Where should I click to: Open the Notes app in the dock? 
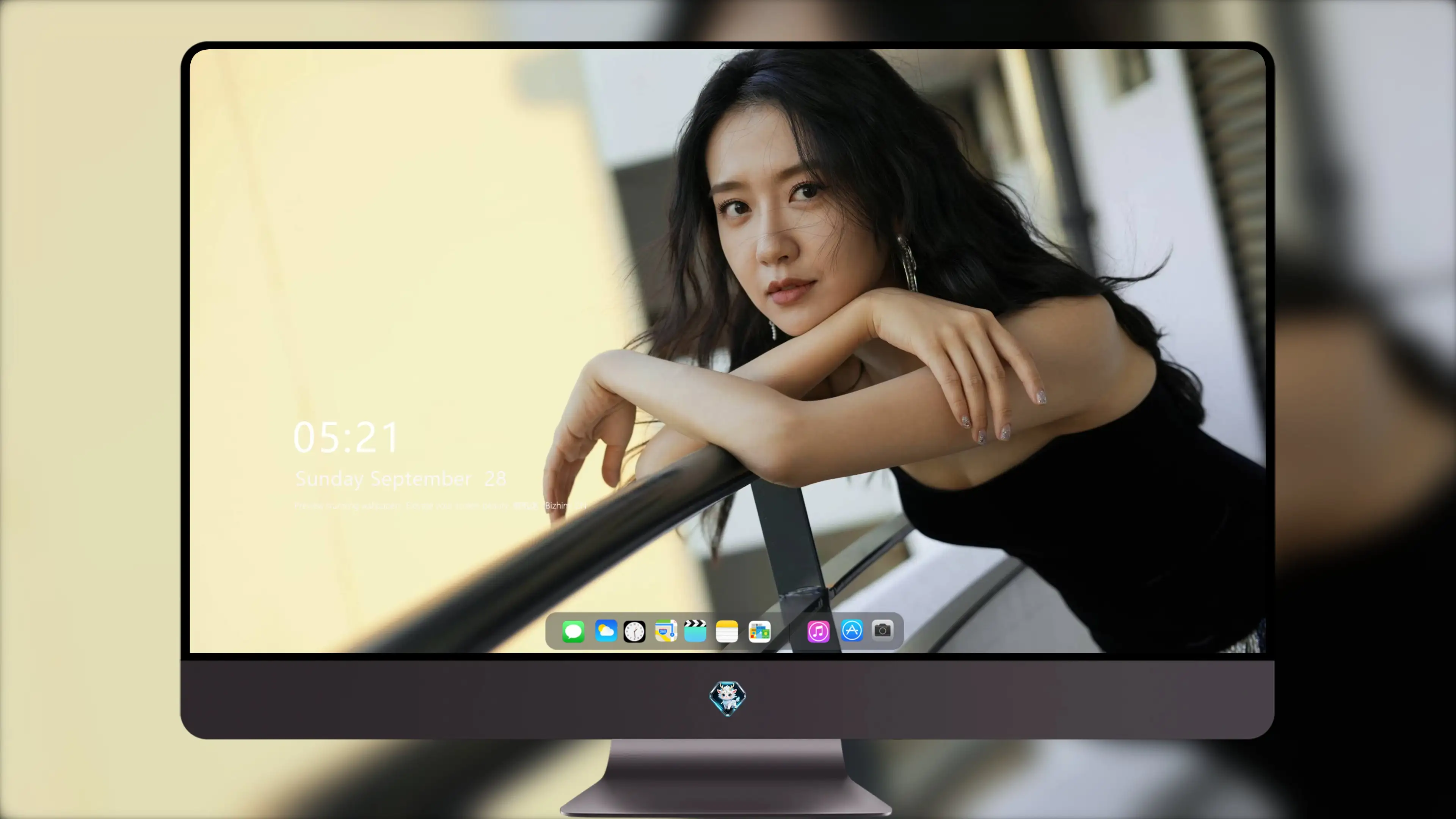[727, 631]
